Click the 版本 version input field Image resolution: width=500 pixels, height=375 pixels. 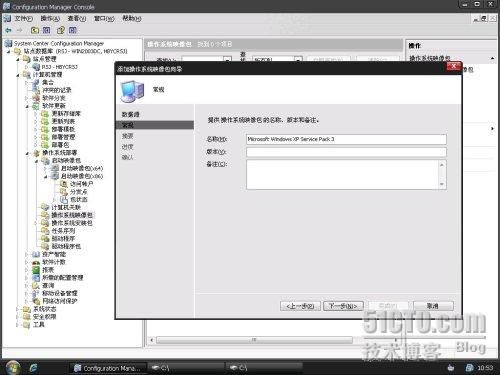click(x=346, y=152)
